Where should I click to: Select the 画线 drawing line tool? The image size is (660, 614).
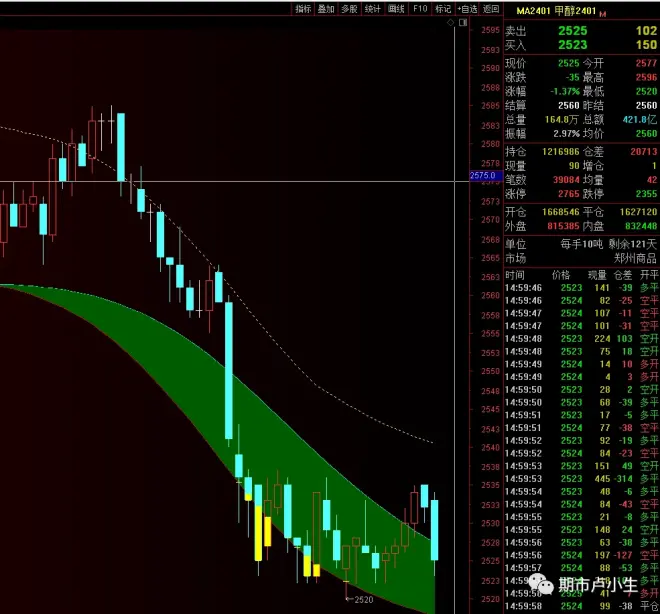point(396,8)
